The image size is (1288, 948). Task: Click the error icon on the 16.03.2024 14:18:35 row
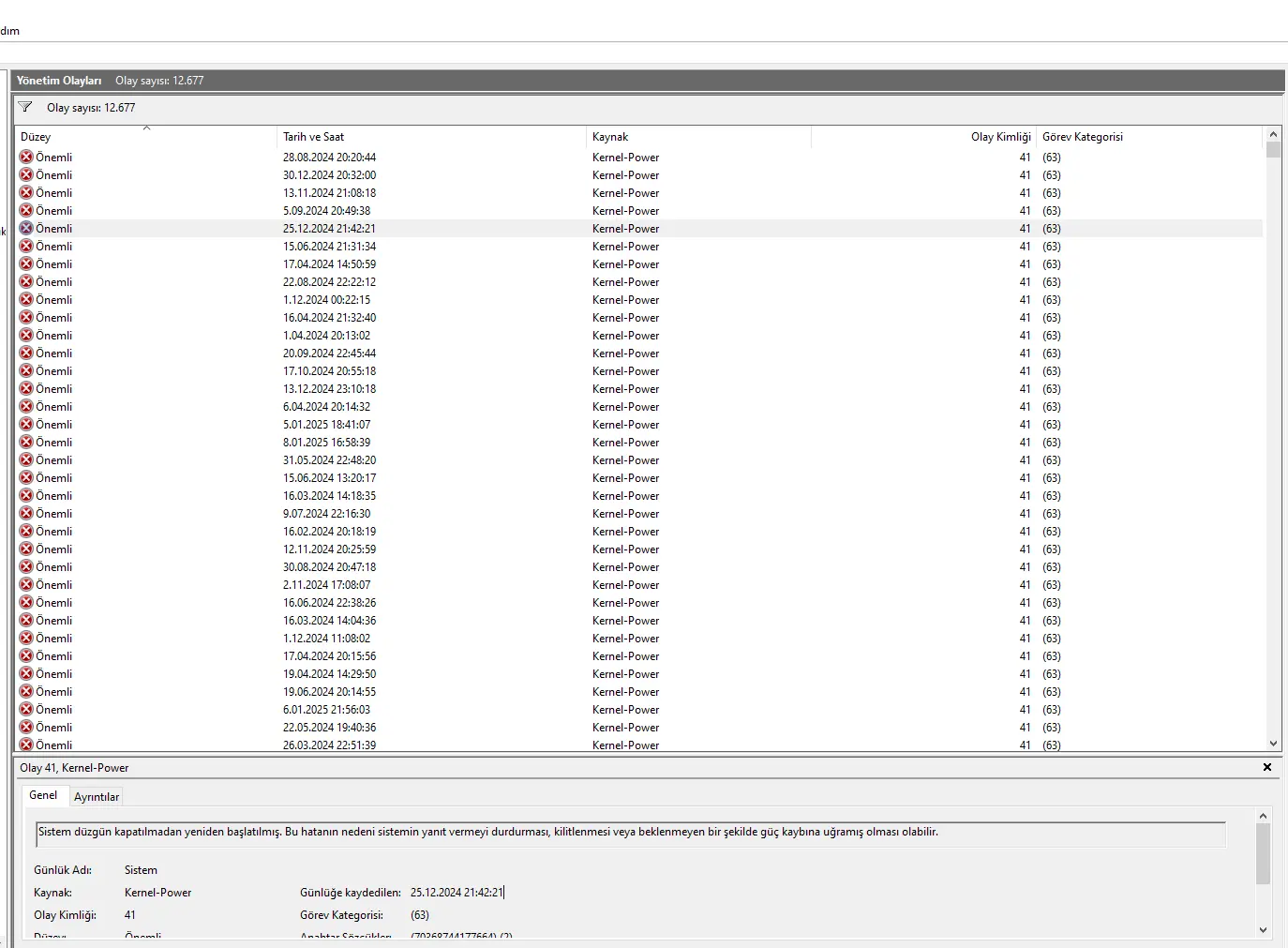tap(26, 495)
